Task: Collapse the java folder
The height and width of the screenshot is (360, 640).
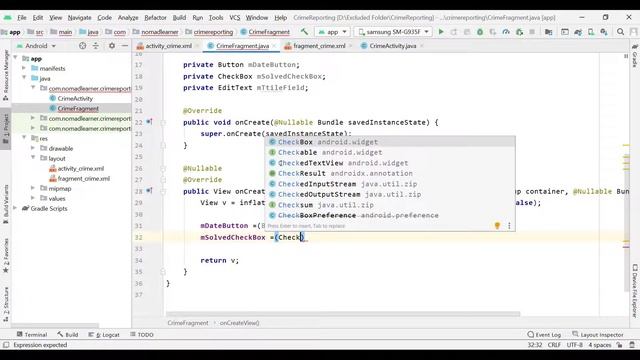Action: (24, 78)
